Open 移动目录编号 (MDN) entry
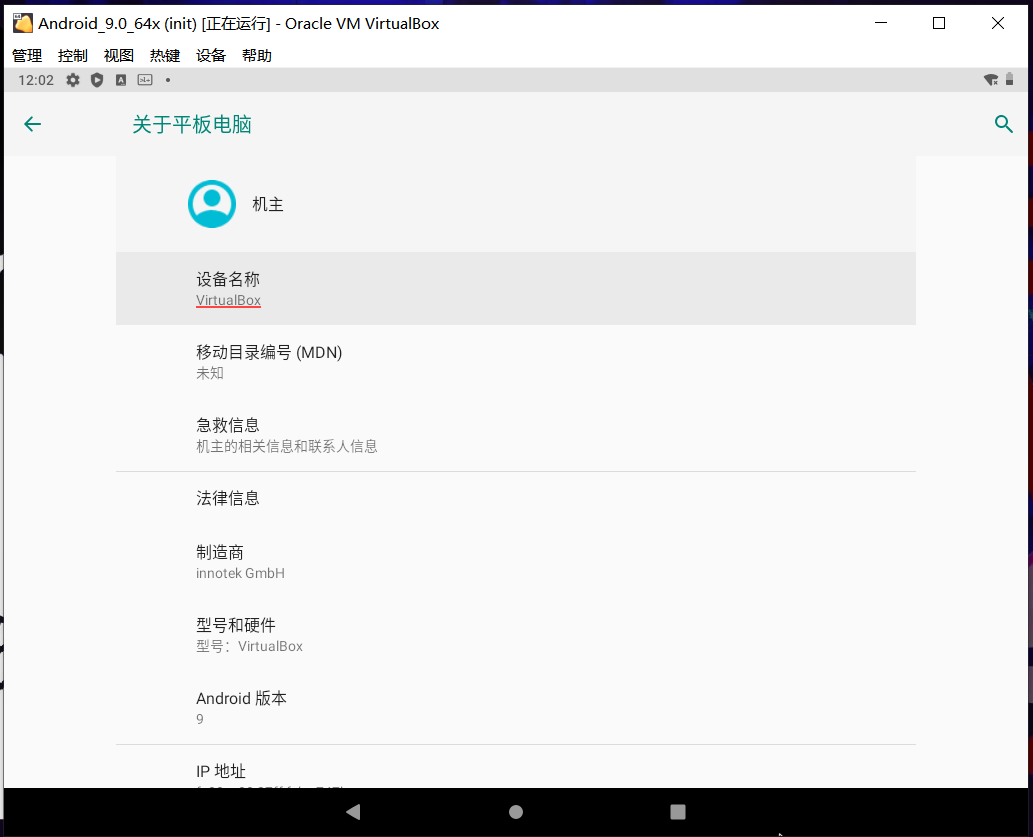Screen dimensions: 1033x837 516,362
